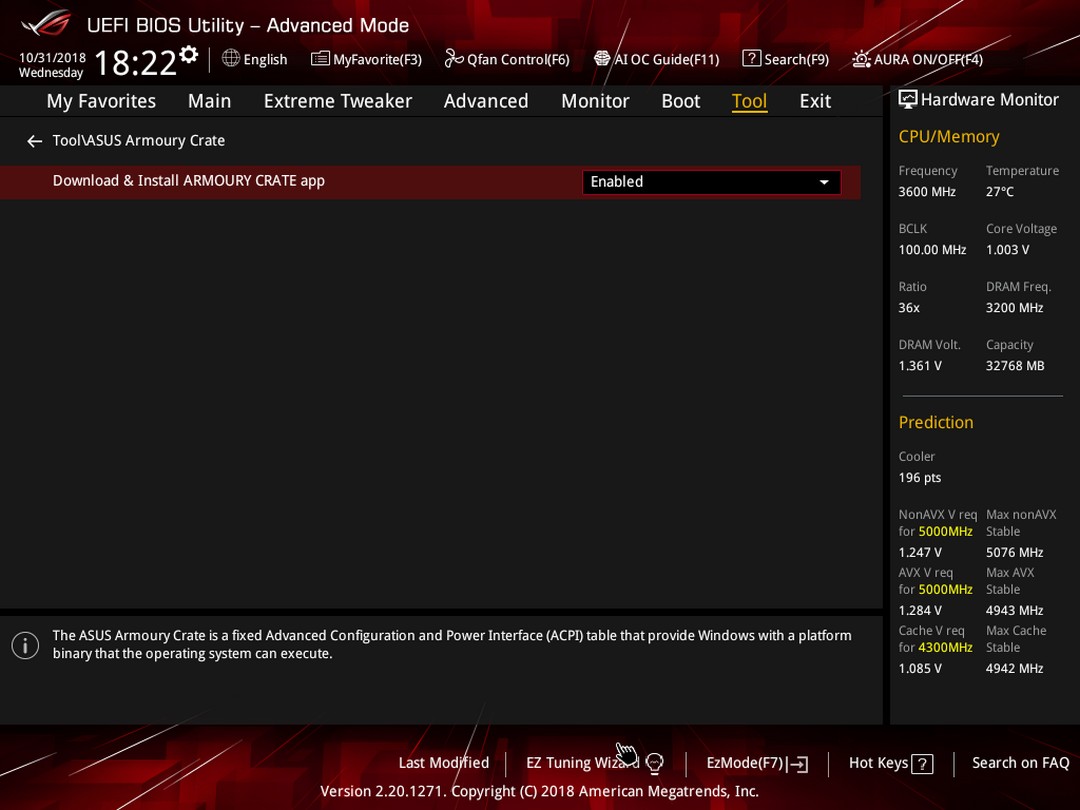Screen dimensions: 1080x810
Task: Click the 4942 MHz Max Cache value
Action: click(x=1015, y=668)
